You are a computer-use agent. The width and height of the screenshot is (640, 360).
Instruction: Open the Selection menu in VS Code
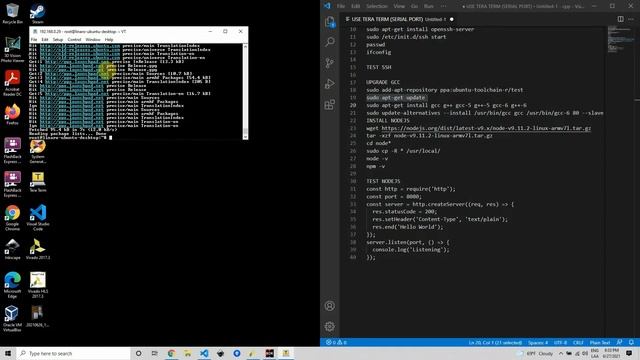coord(376,6)
